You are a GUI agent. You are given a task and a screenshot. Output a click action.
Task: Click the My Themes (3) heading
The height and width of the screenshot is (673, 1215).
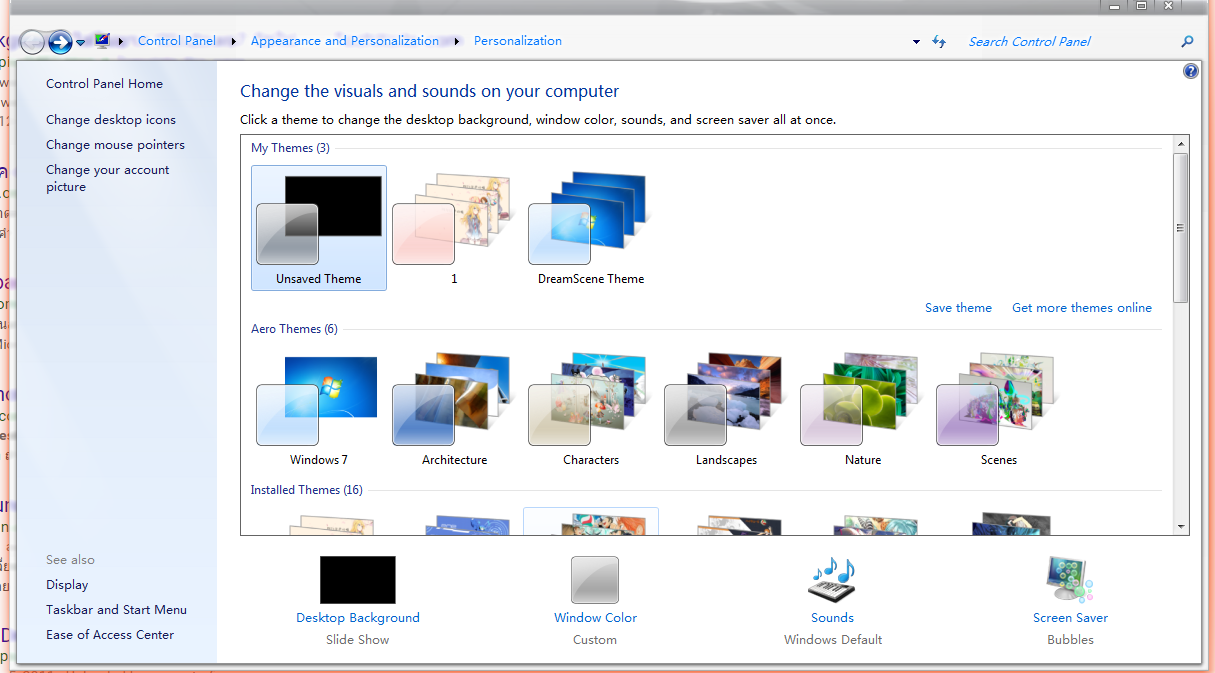tap(290, 148)
